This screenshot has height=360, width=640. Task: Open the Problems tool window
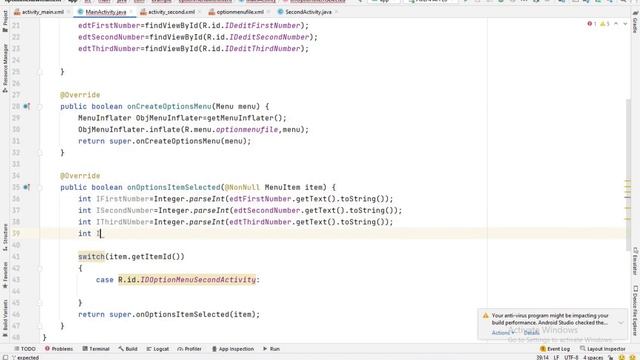tap(59, 349)
